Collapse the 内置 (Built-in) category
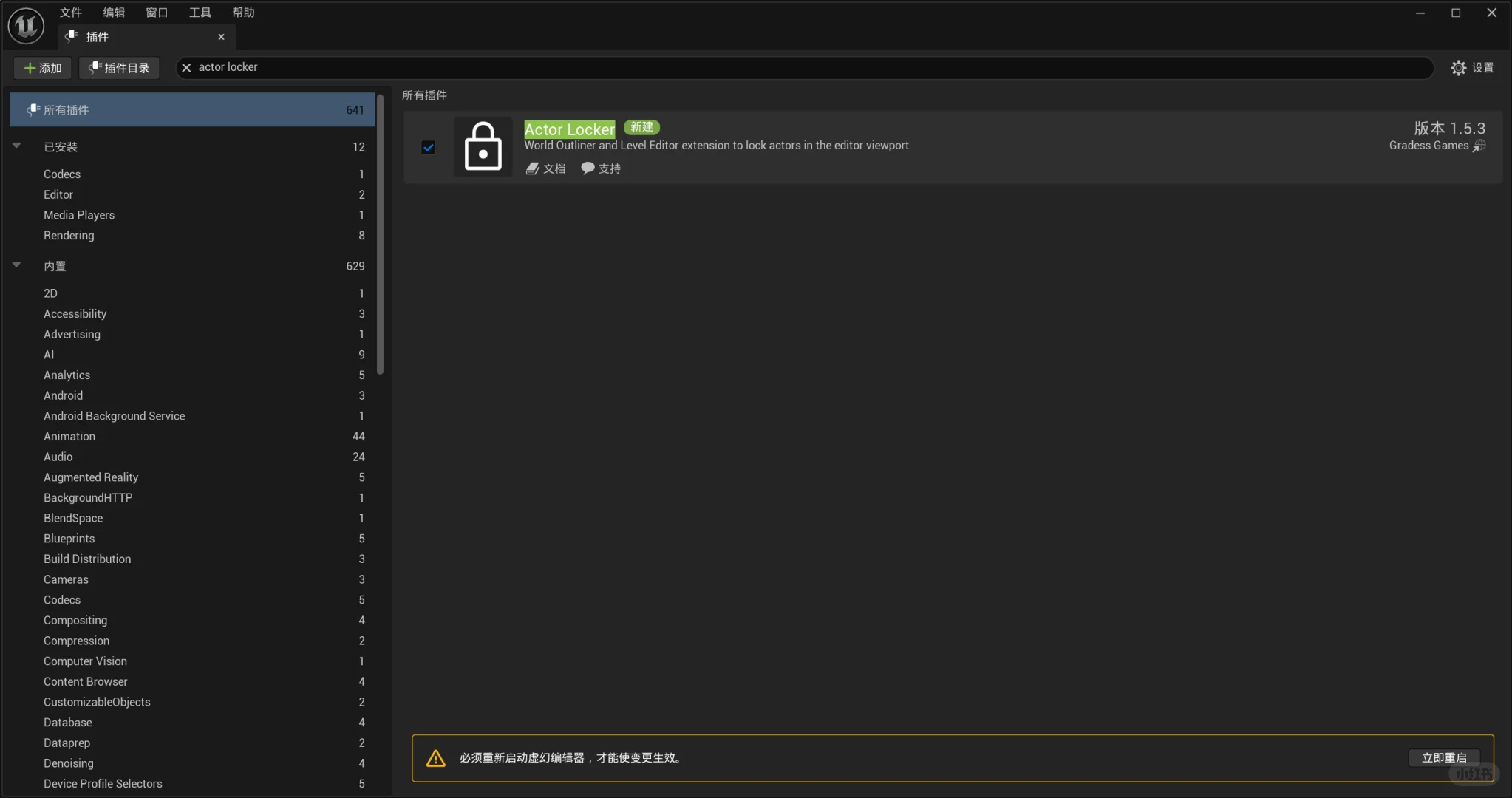 click(16, 265)
